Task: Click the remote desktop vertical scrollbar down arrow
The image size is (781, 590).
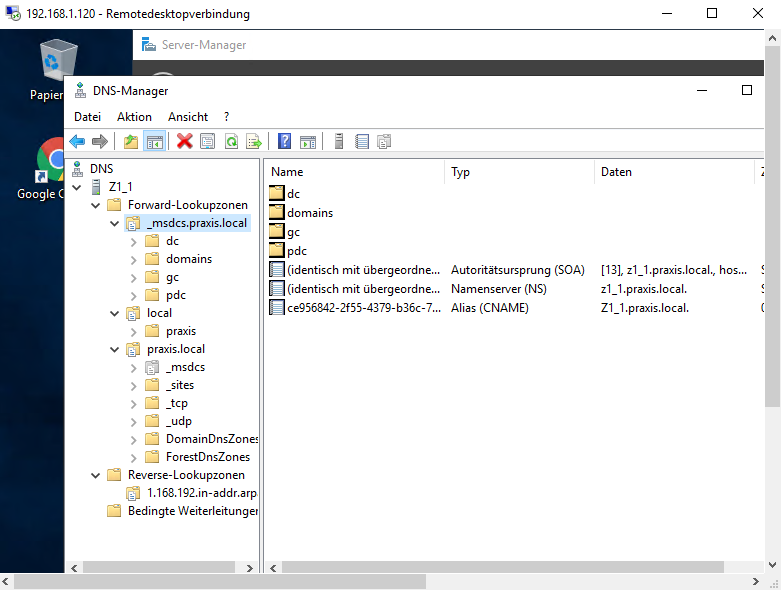Action: coord(773,565)
